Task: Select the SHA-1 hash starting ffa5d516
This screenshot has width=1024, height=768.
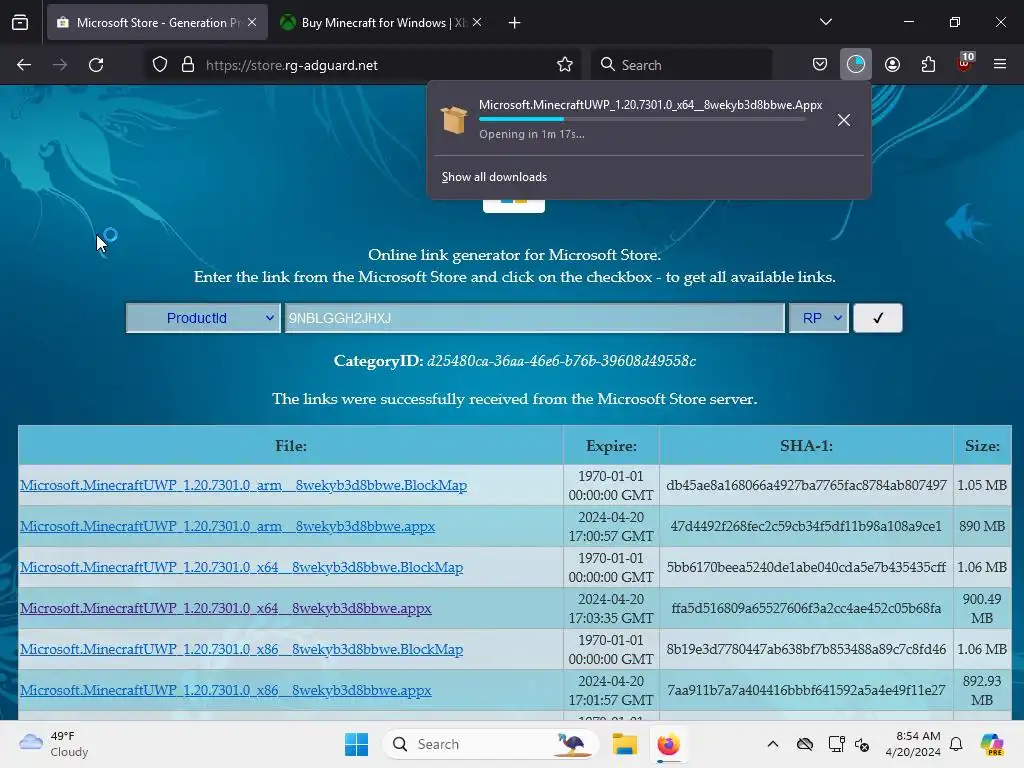Action: pos(807,609)
